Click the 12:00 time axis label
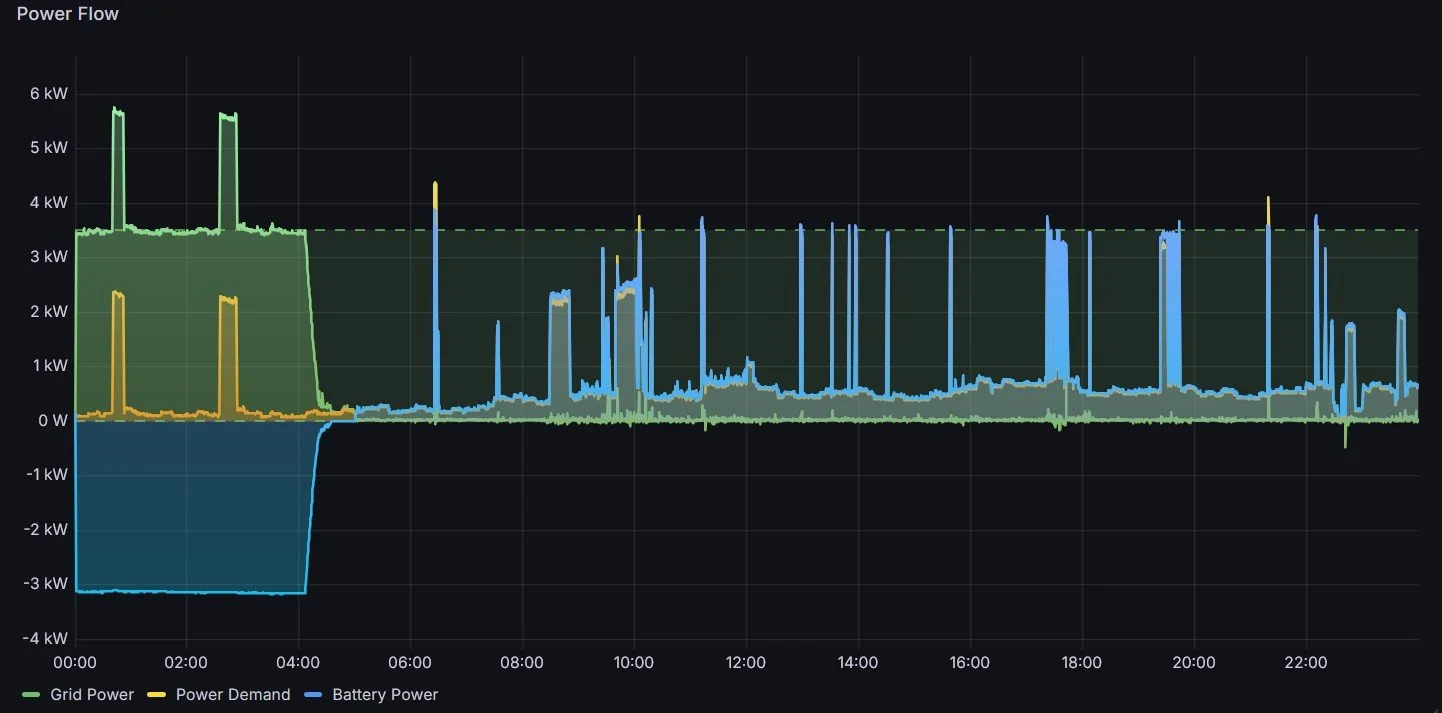The height and width of the screenshot is (713, 1442). [x=746, y=662]
